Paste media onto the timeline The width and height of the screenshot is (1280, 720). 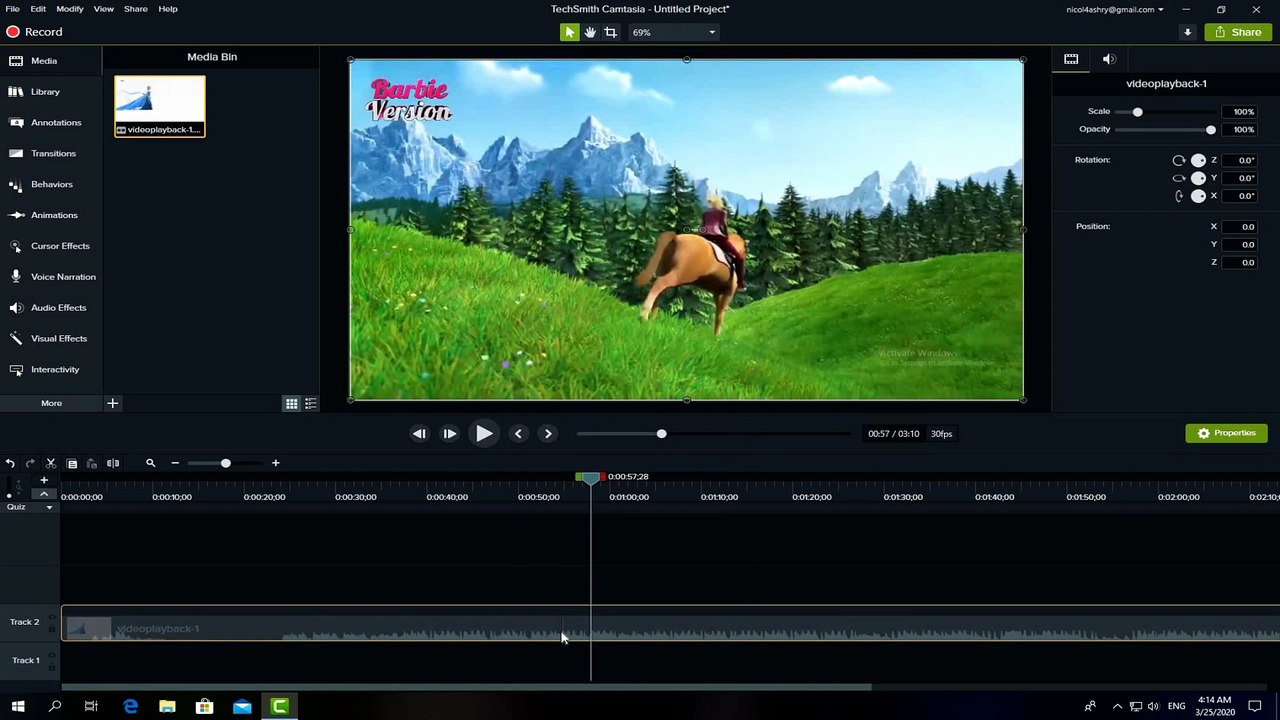(91, 463)
